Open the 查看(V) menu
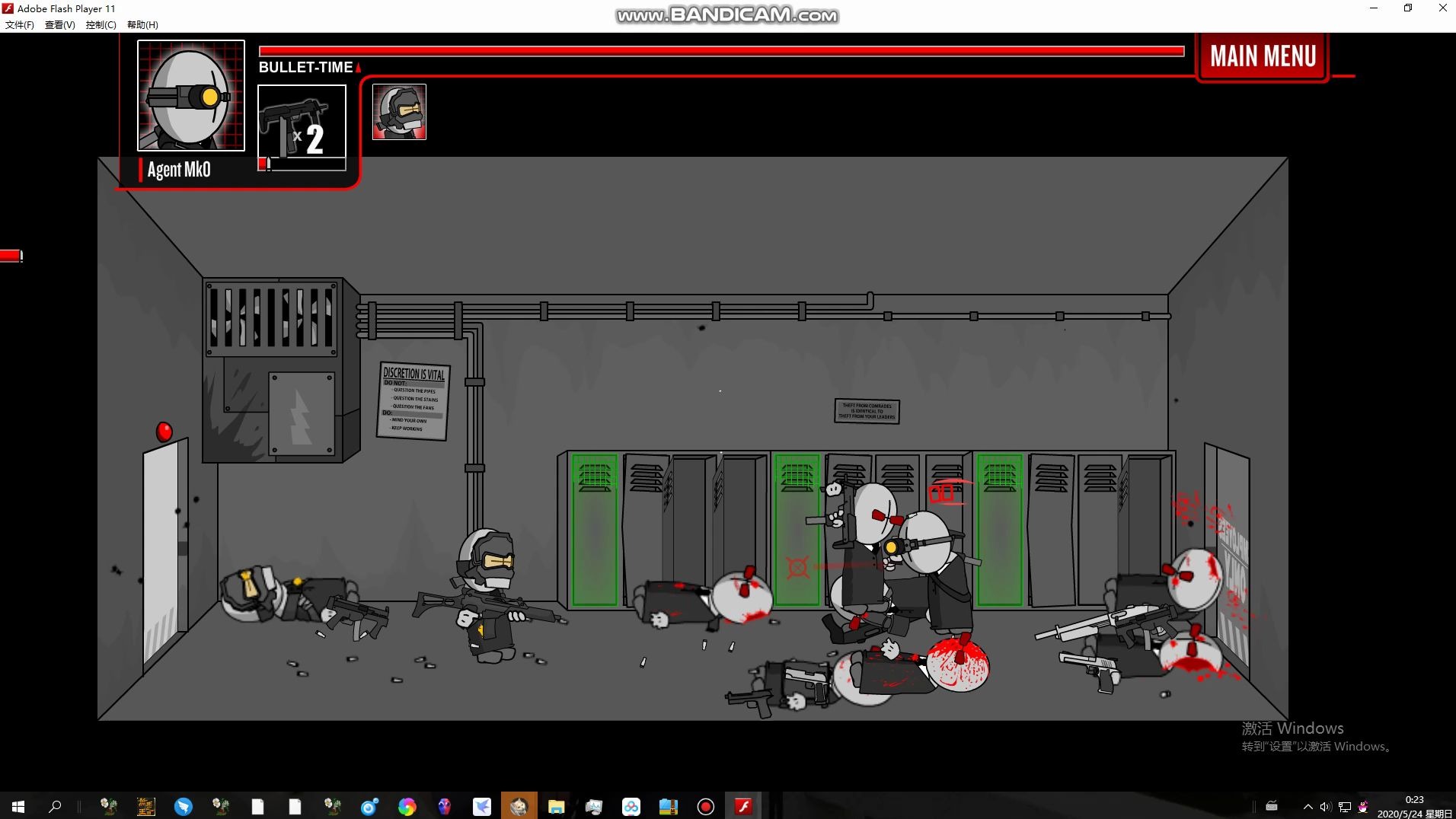 tap(60, 24)
